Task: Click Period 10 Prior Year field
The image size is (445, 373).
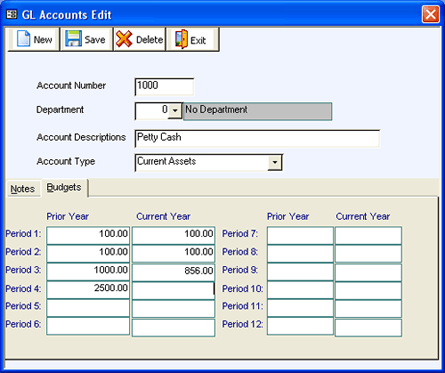Action: 300,290
